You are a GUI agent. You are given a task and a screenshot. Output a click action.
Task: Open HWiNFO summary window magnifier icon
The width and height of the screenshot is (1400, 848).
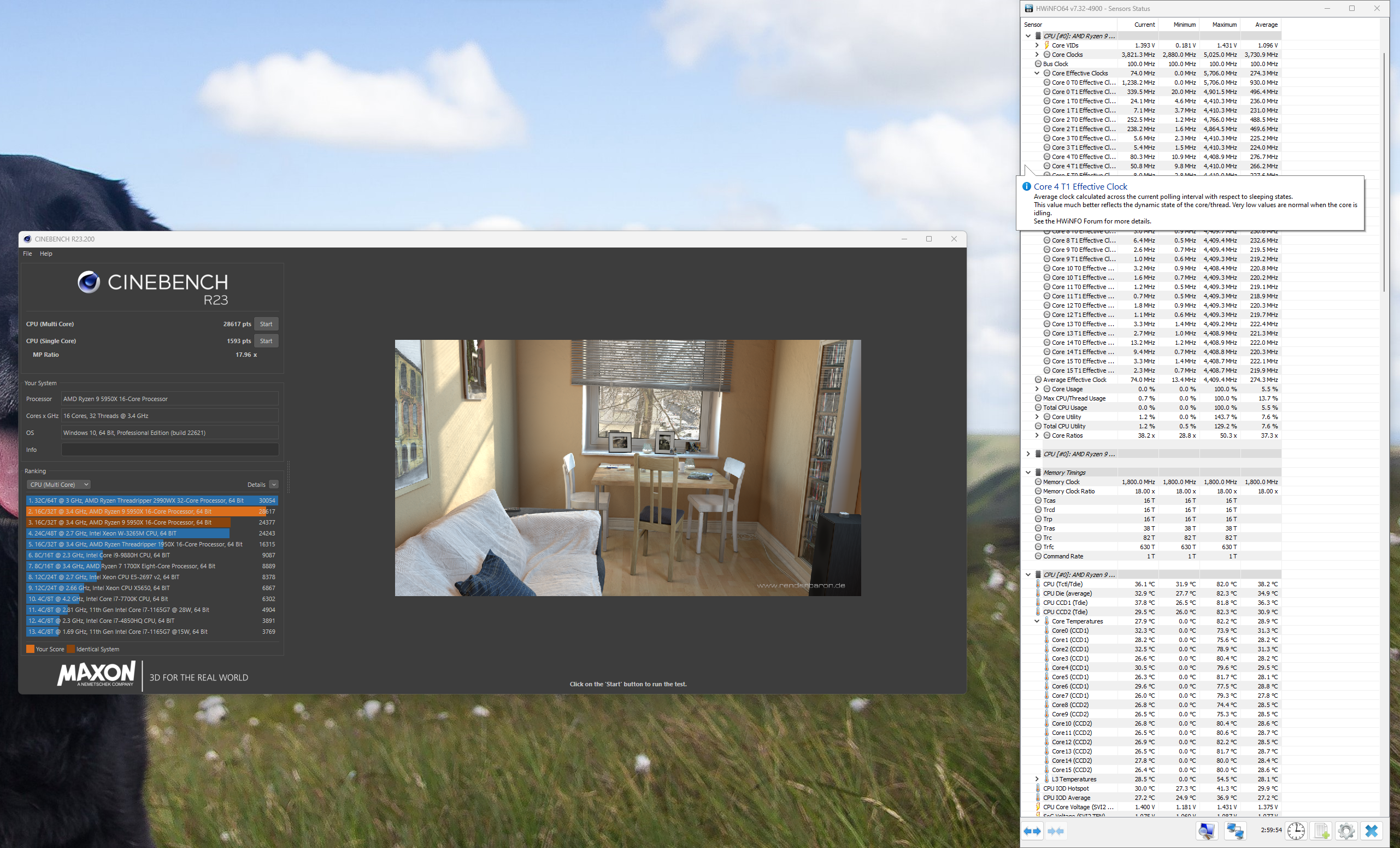coord(1206,831)
